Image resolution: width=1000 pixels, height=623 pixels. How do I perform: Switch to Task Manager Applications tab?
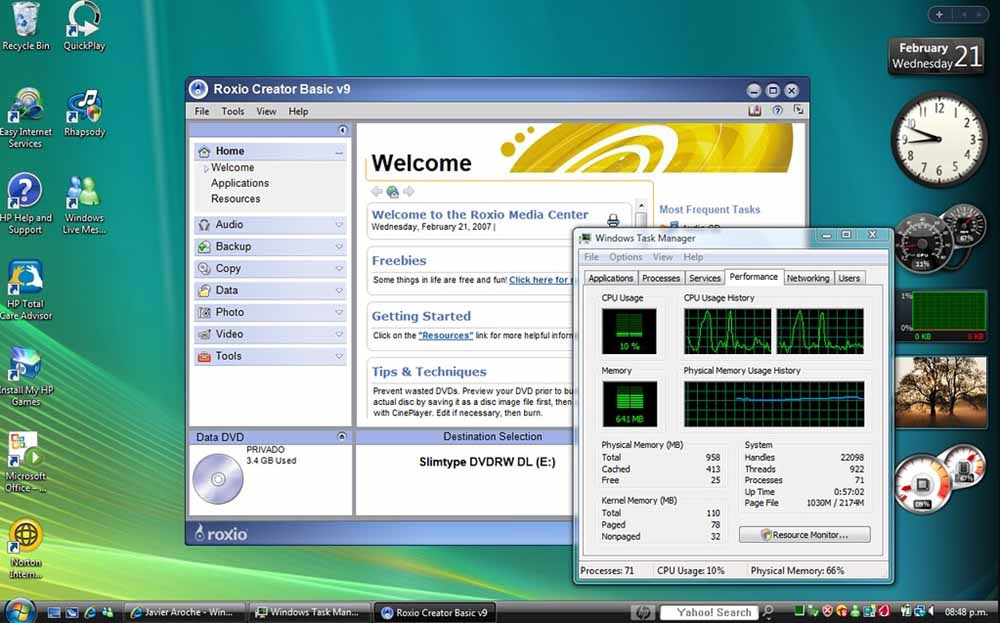click(610, 278)
